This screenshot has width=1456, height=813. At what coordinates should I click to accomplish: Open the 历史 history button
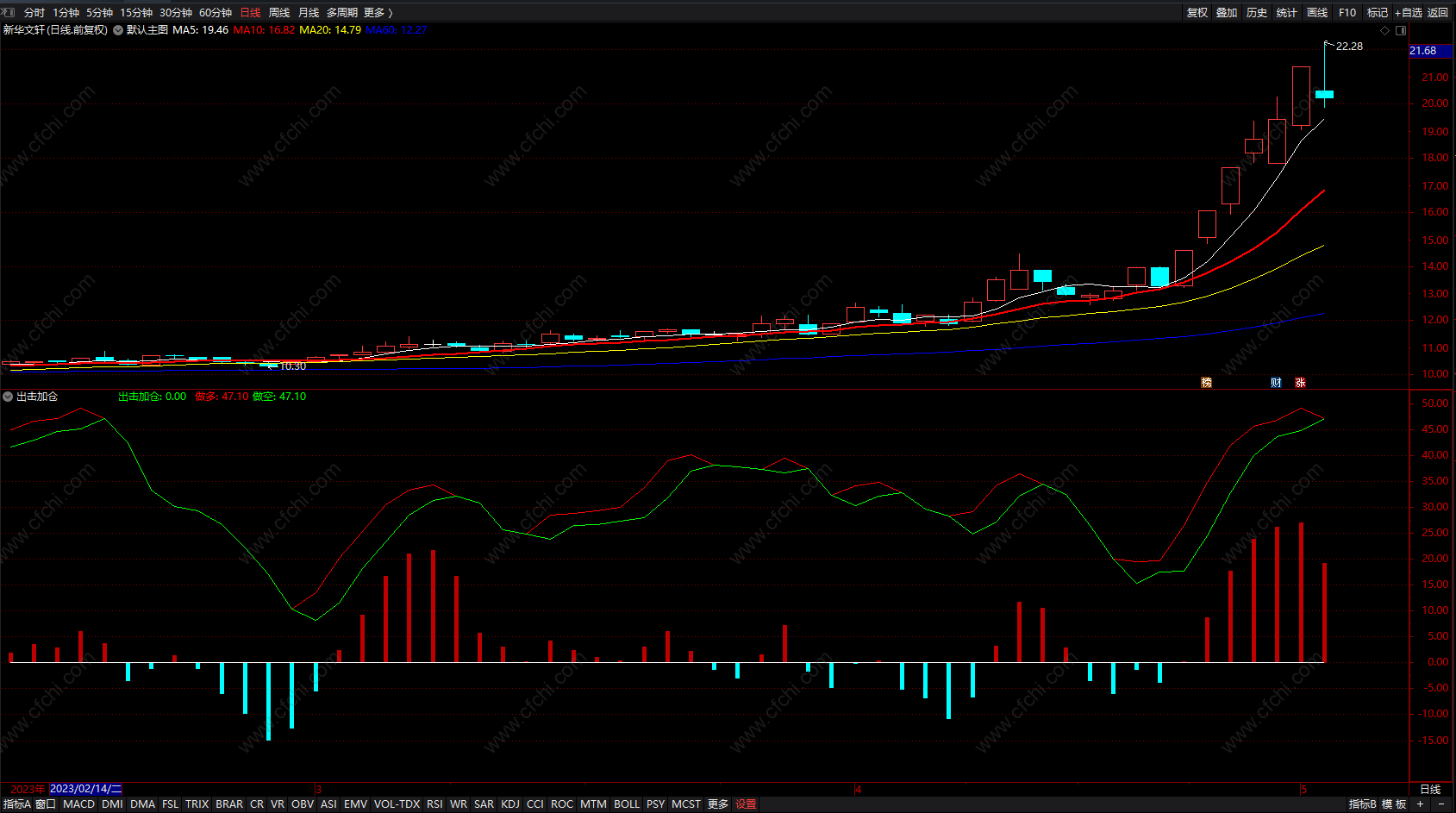coord(1257,13)
